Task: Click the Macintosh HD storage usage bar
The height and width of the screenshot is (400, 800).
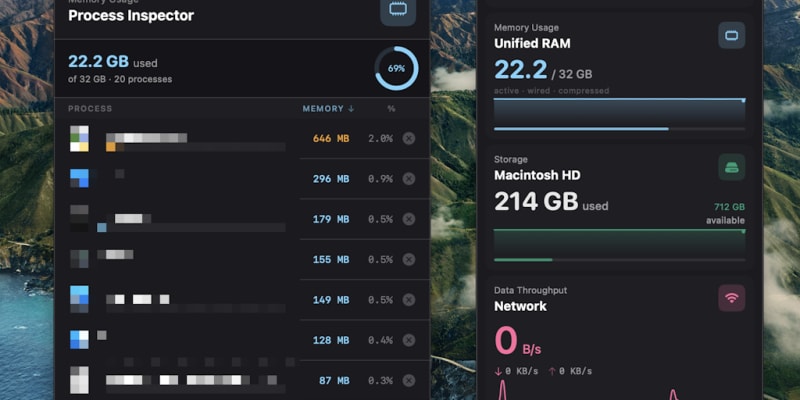Action: (619, 245)
